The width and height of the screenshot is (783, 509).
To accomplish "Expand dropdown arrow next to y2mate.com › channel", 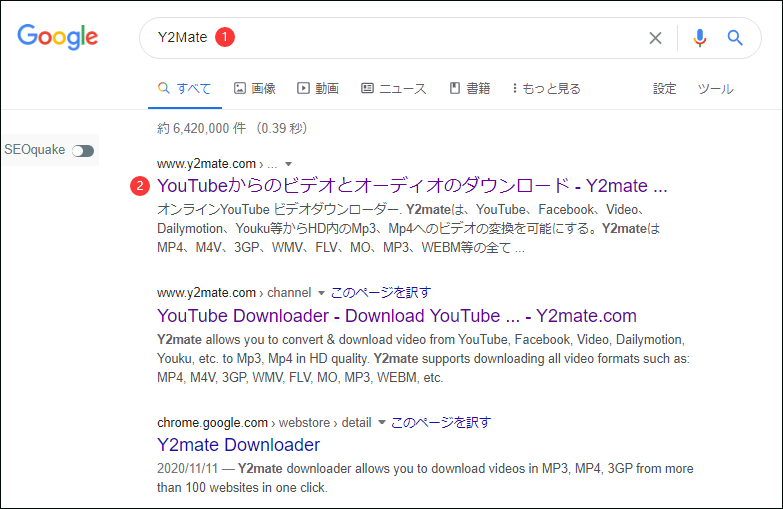I will [x=321, y=293].
